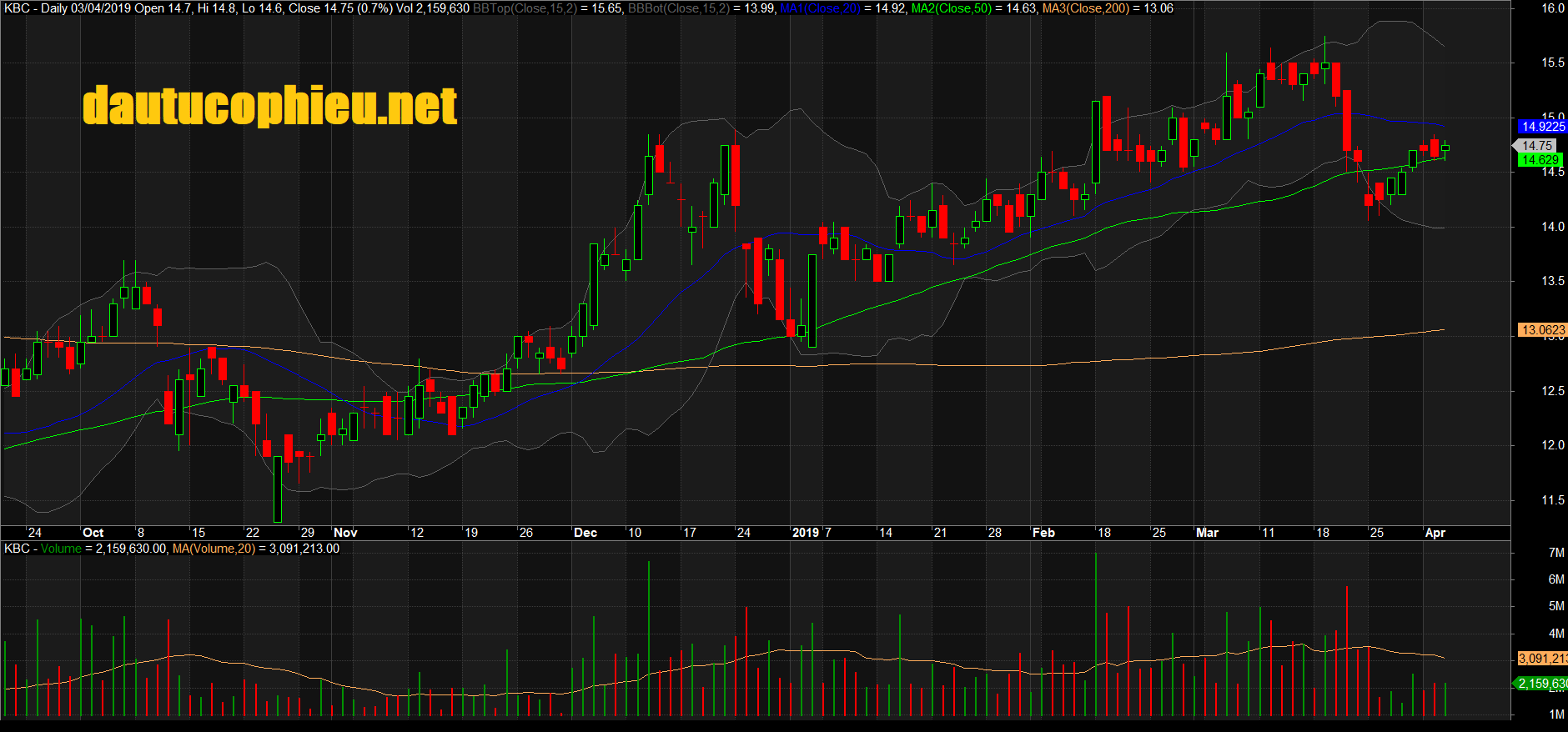Image resolution: width=1568 pixels, height=732 pixels.
Task: Select the orange 13.0623 price tag
Action: (x=1542, y=330)
